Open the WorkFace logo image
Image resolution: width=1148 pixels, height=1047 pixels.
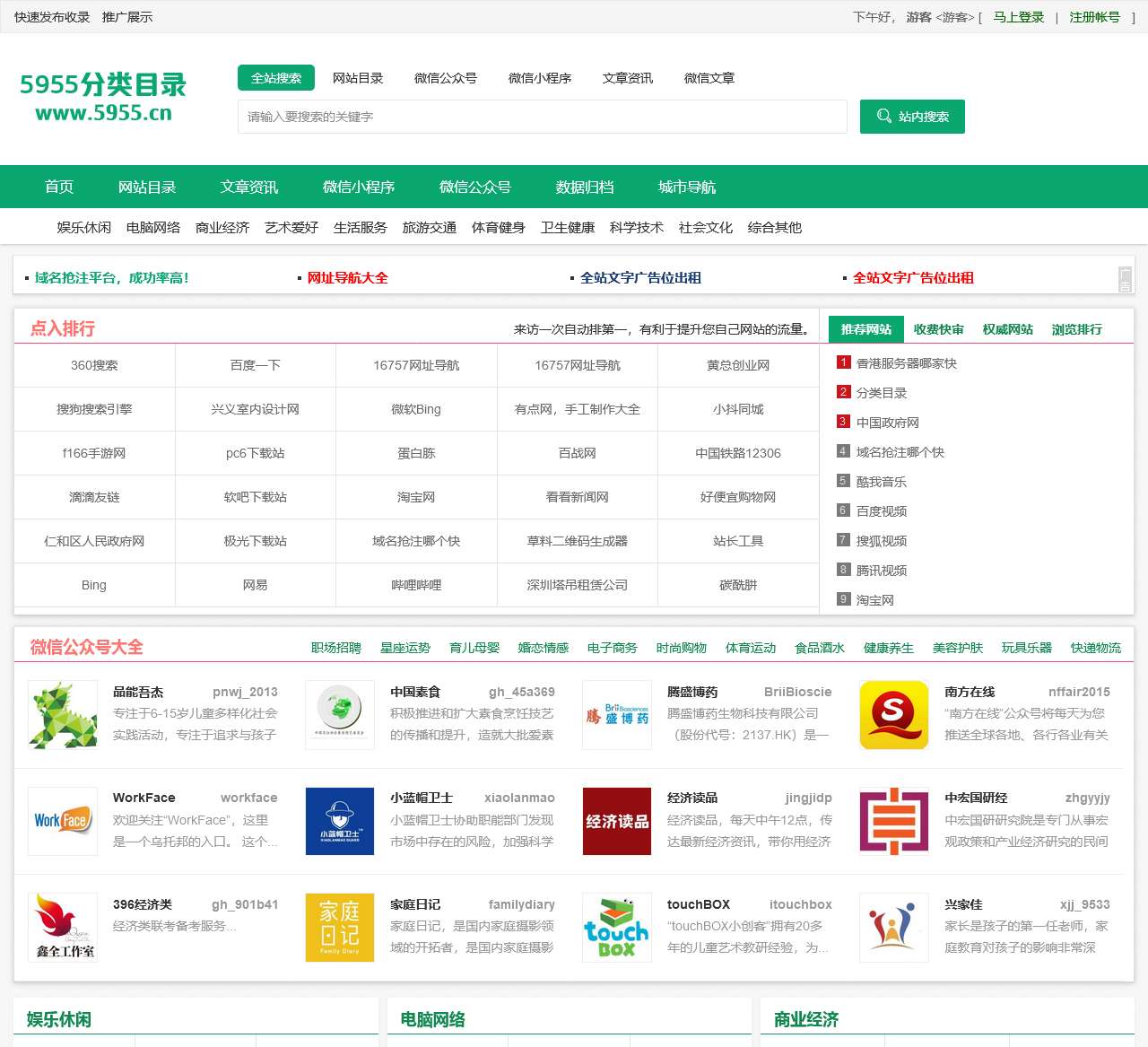(63, 821)
